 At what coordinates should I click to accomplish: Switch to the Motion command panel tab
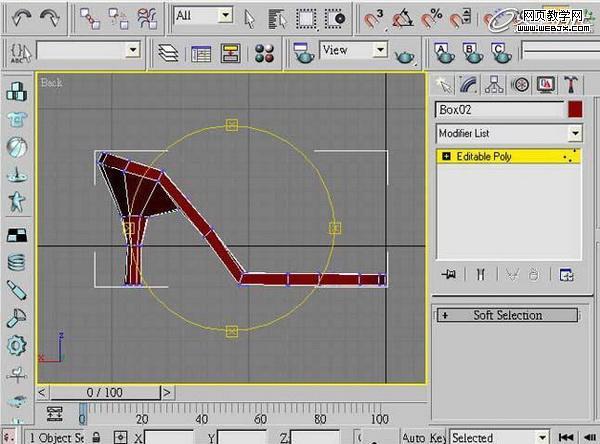tap(520, 85)
